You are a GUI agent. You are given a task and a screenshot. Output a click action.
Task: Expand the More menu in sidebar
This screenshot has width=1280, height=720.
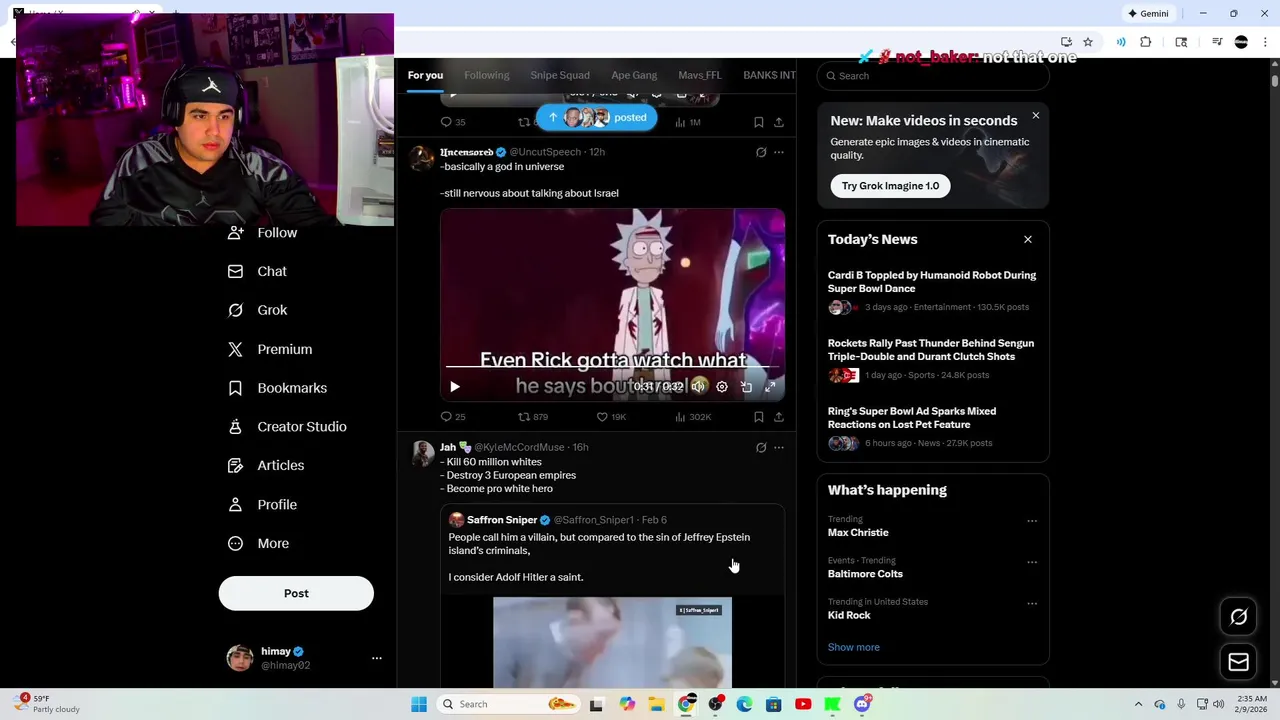click(259, 544)
